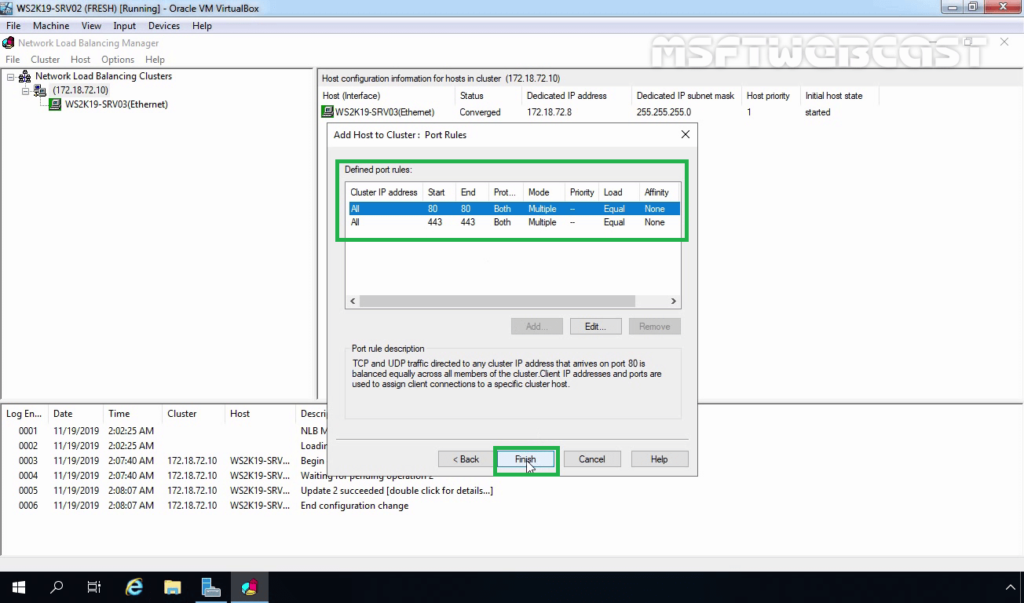Click host status icon in host configuration list
This screenshot has height=603, width=1024.
[327, 112]
